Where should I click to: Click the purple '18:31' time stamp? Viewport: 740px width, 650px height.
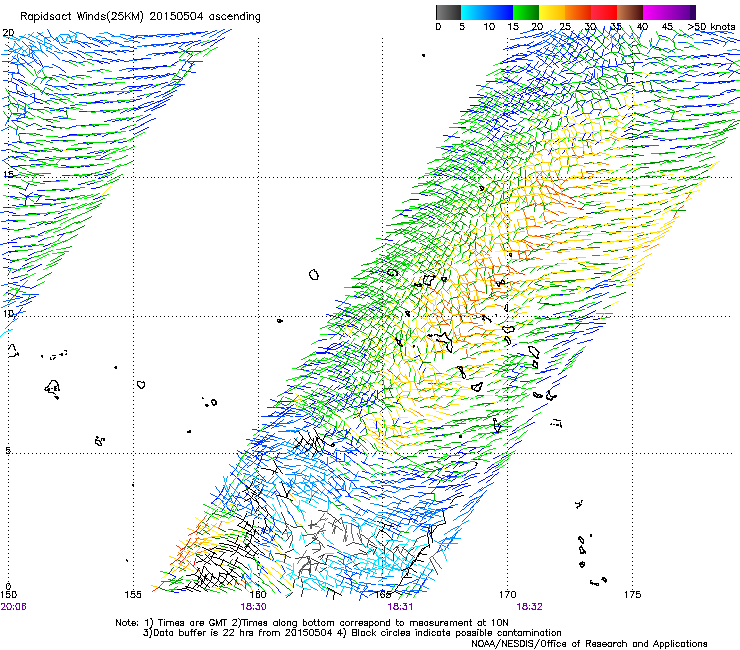click(400, 607)
